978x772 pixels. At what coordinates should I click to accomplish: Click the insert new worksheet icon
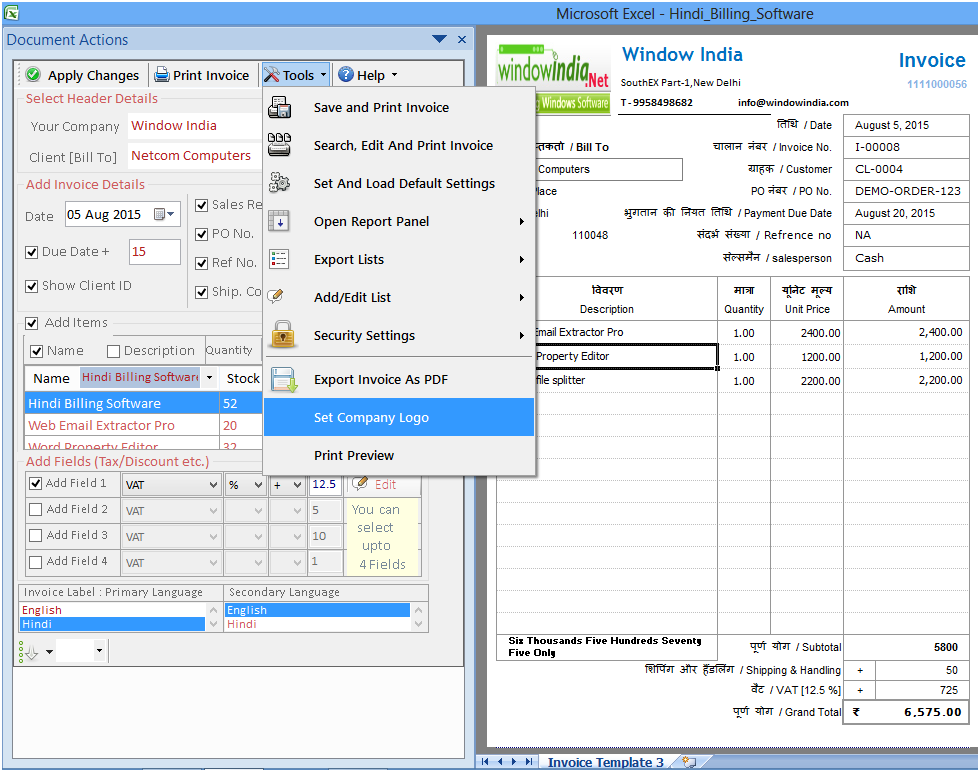[x=689, y=761]
